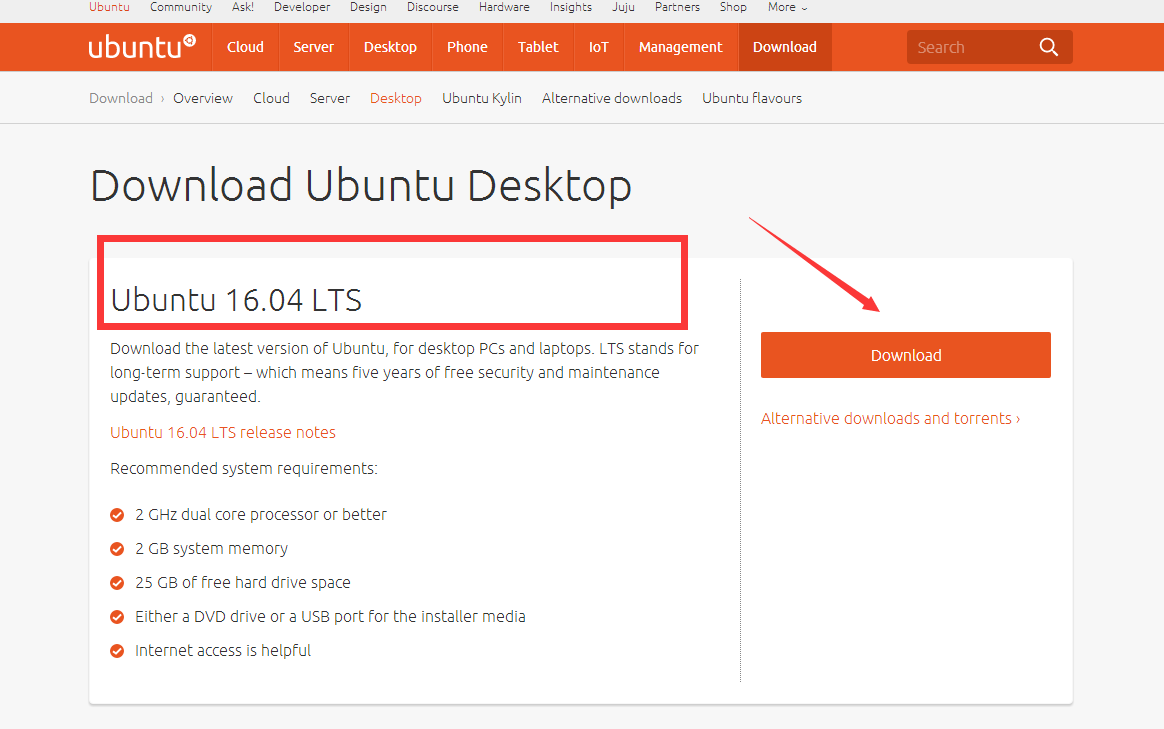Open the Cloud main navigation item
Screen dimensions: 1164x729
click(245, 47)
